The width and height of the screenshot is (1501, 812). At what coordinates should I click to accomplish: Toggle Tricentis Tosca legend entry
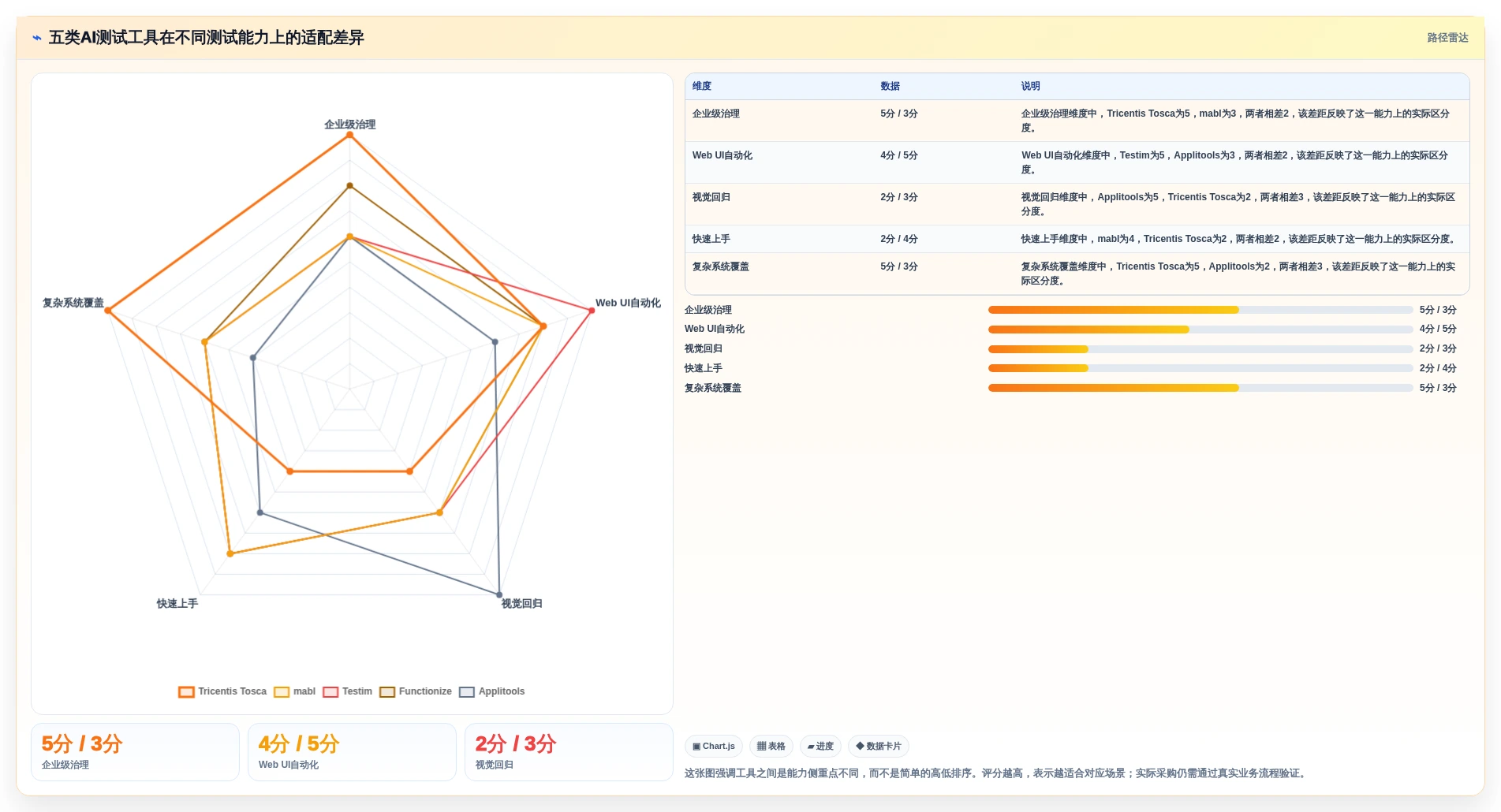[222, 691]
